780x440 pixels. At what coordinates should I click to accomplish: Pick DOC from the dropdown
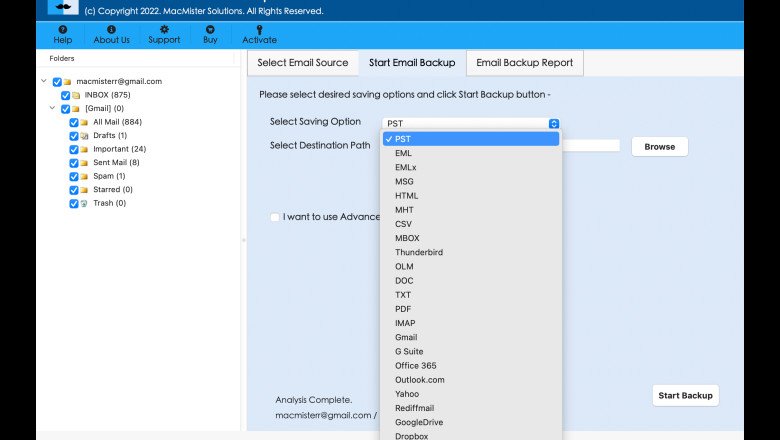pos(471,281)
